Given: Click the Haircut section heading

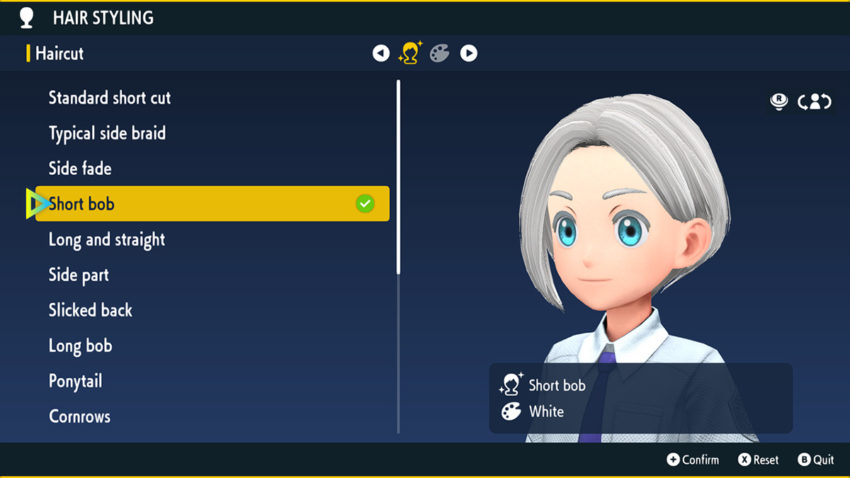Looking at the screenshot, I should pos(59,54).
